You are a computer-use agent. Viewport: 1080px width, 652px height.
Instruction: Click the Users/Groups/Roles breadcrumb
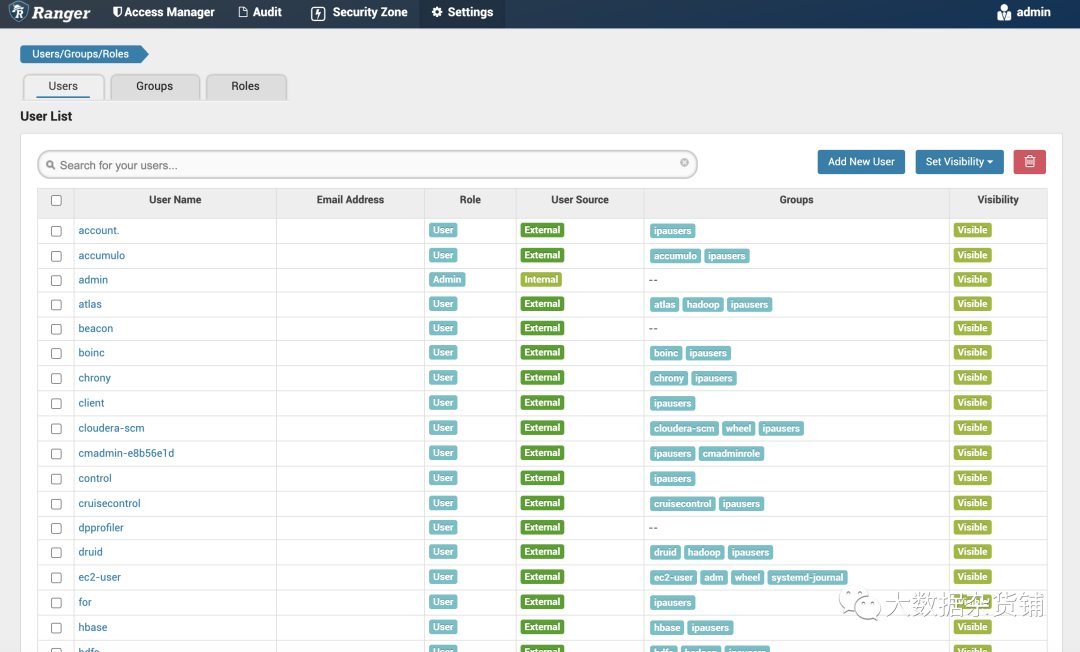(81, 54)
